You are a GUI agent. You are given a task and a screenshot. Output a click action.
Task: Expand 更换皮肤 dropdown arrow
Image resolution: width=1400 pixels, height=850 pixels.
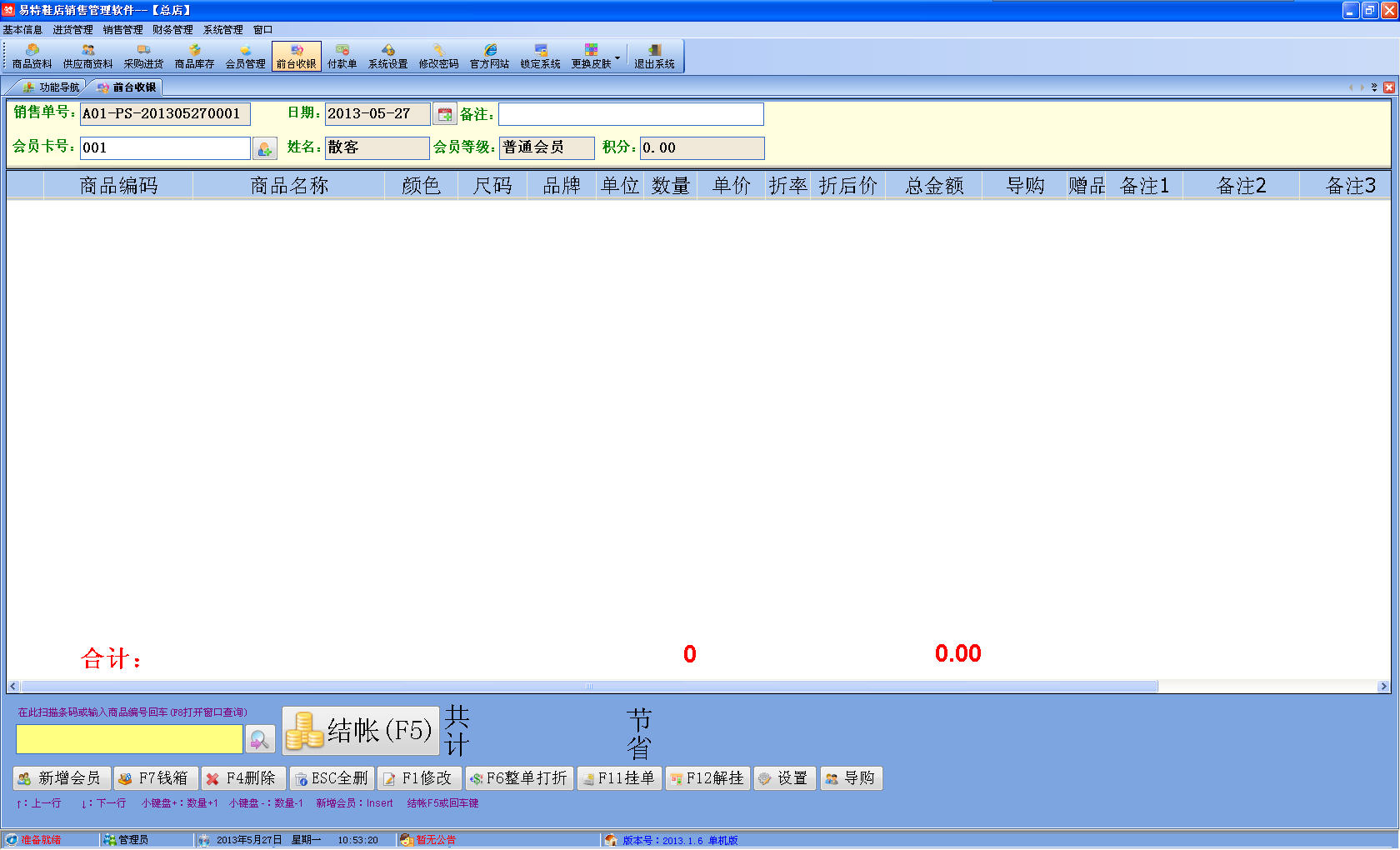click(x=617, y=57)
